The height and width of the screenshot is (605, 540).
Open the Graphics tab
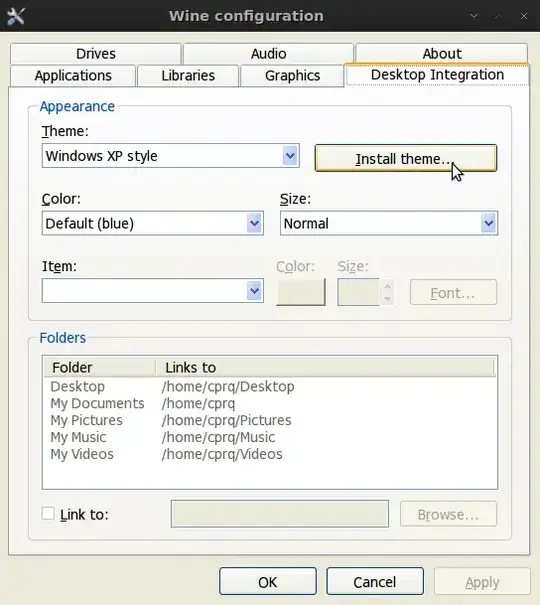292,76
